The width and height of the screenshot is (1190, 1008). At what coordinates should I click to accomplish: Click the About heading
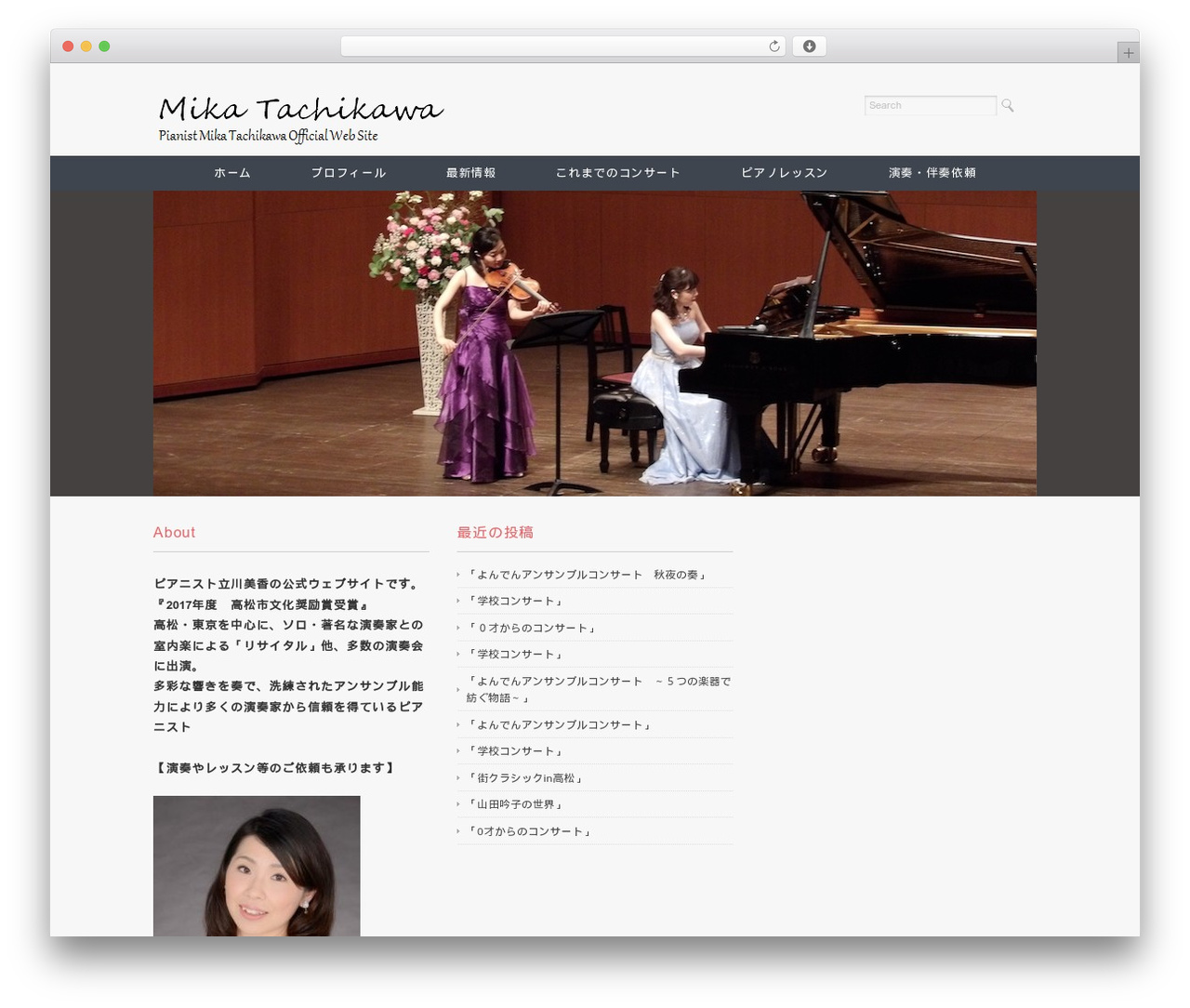(x=175, y=533)
